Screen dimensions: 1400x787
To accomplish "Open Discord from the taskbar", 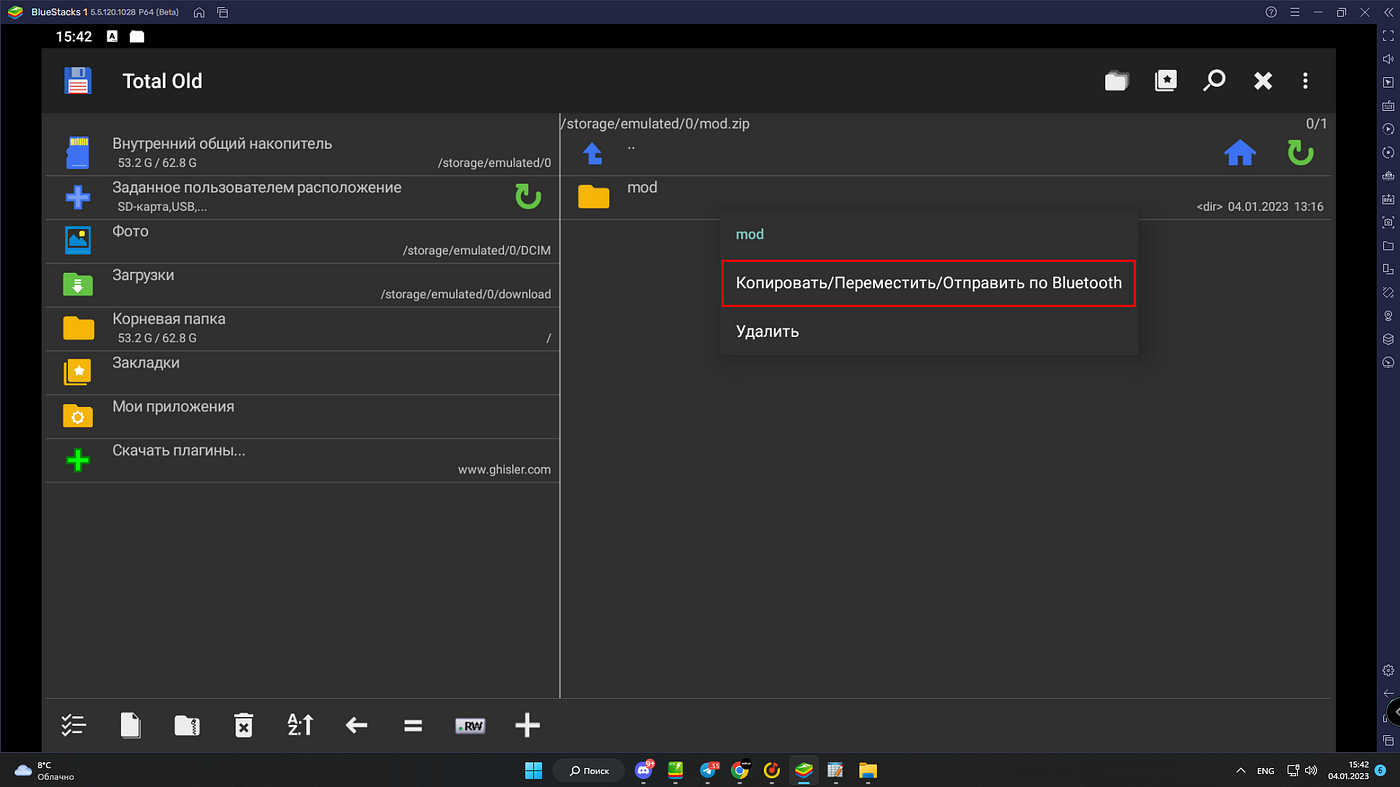I will pyautogui.click(x=644, y=770).
